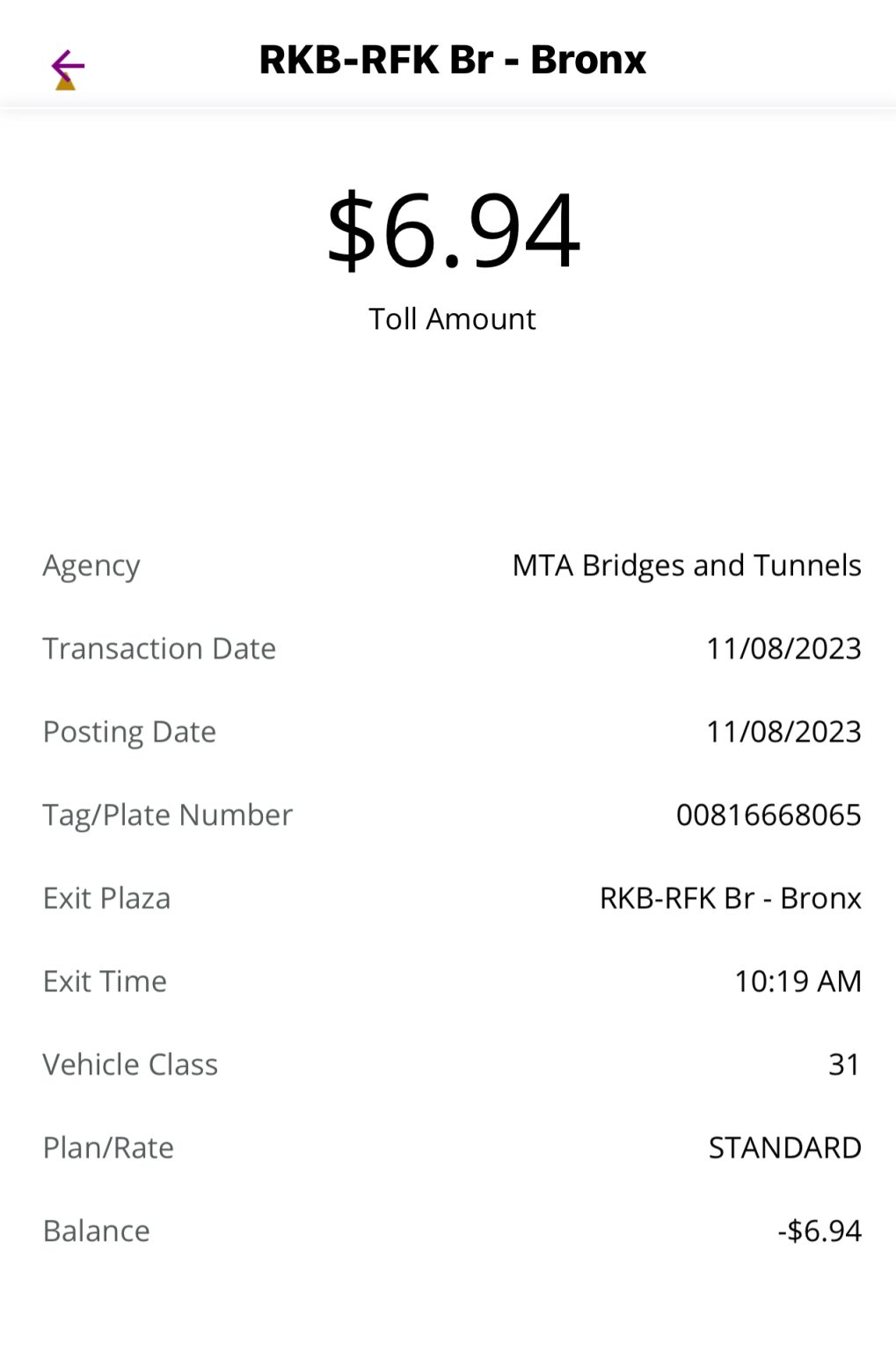Tap the STANDARD plan rate value
This screenshot has height=1351, width=896.
(784, 1147)
